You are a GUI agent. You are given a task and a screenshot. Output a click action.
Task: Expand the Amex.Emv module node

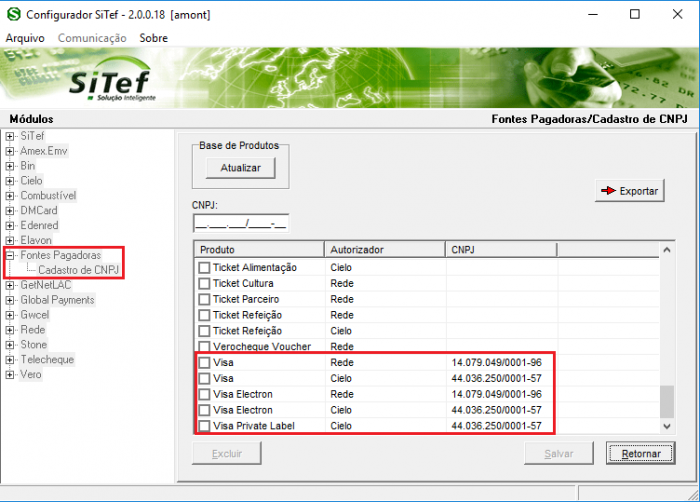(9, 151)
